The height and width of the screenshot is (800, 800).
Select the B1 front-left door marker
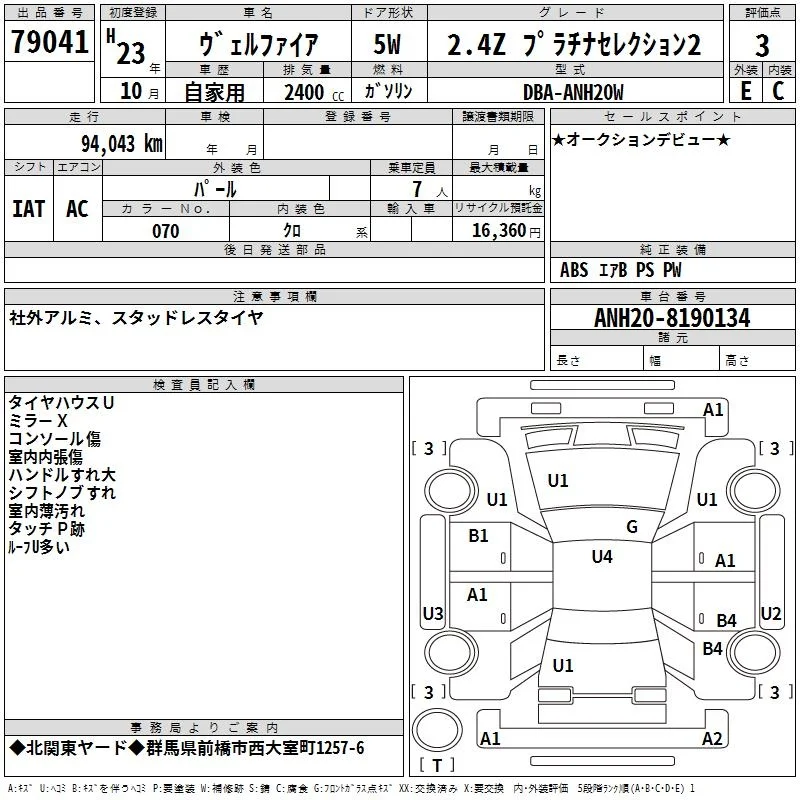click(478, 536)
